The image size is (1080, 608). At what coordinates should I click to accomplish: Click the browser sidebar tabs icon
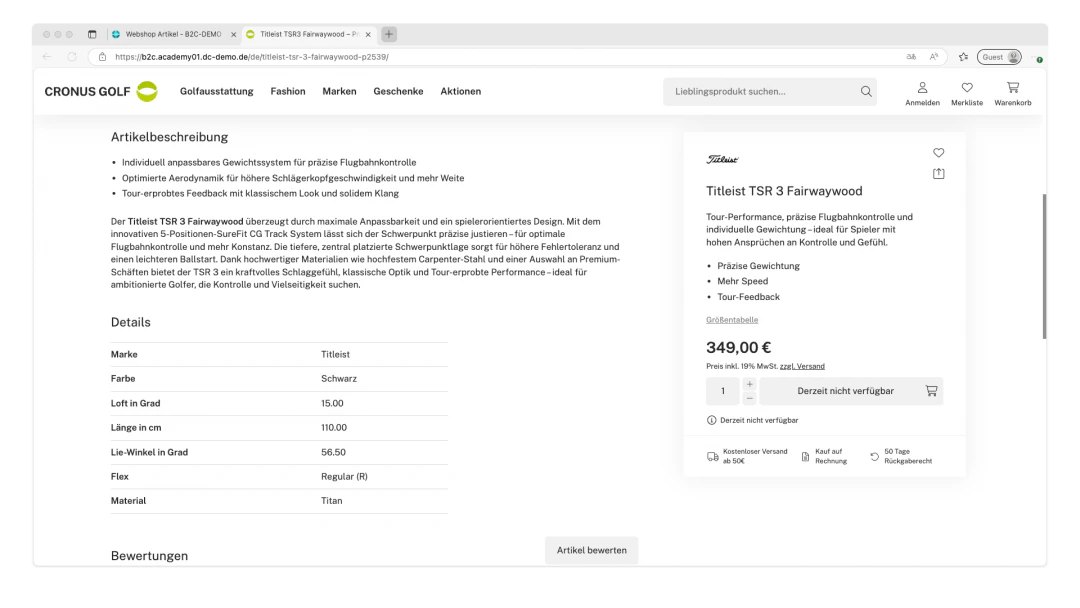tap(92, 34)
